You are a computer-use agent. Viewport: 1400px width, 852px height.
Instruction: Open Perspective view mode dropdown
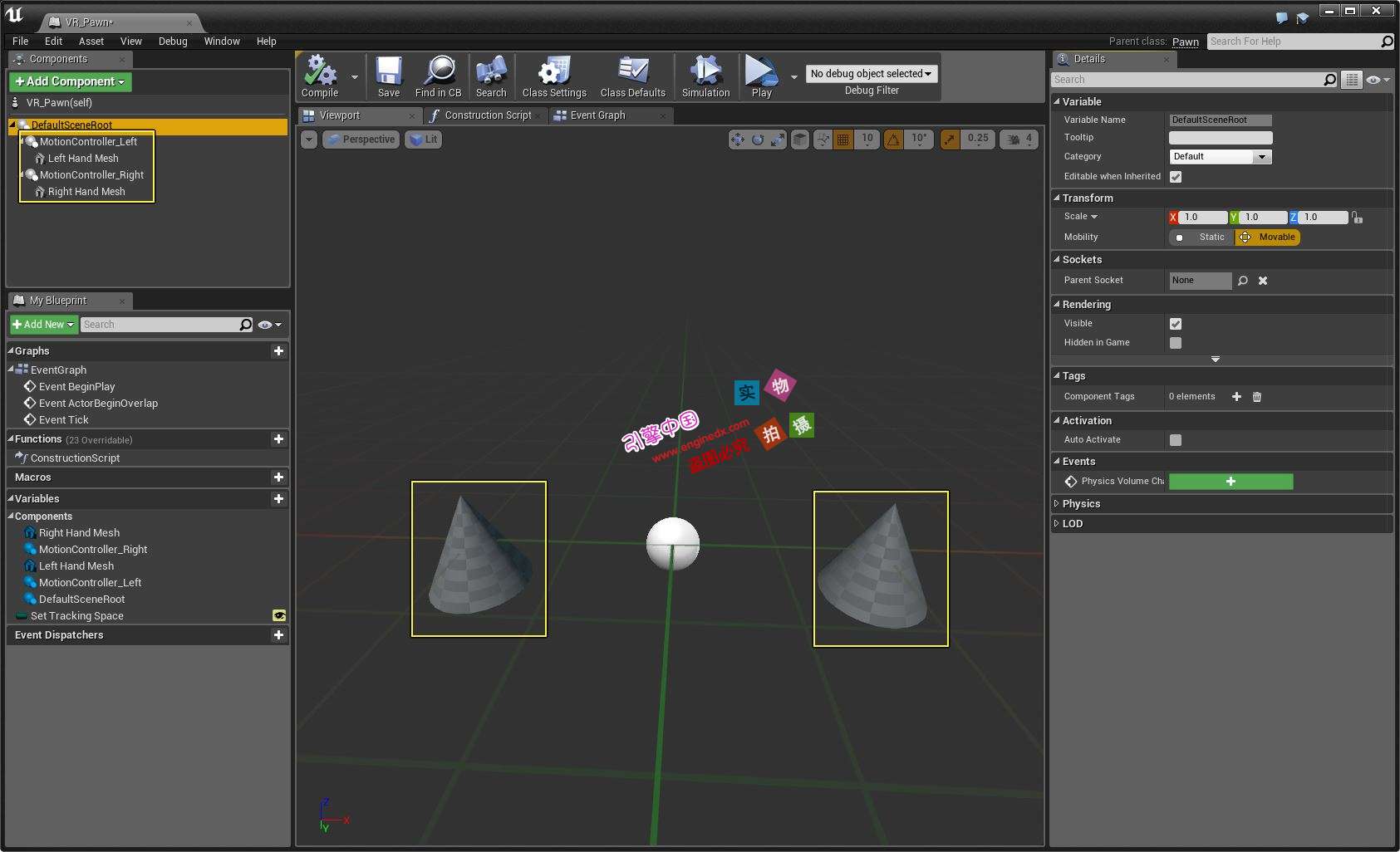click(x=361, y=140)
